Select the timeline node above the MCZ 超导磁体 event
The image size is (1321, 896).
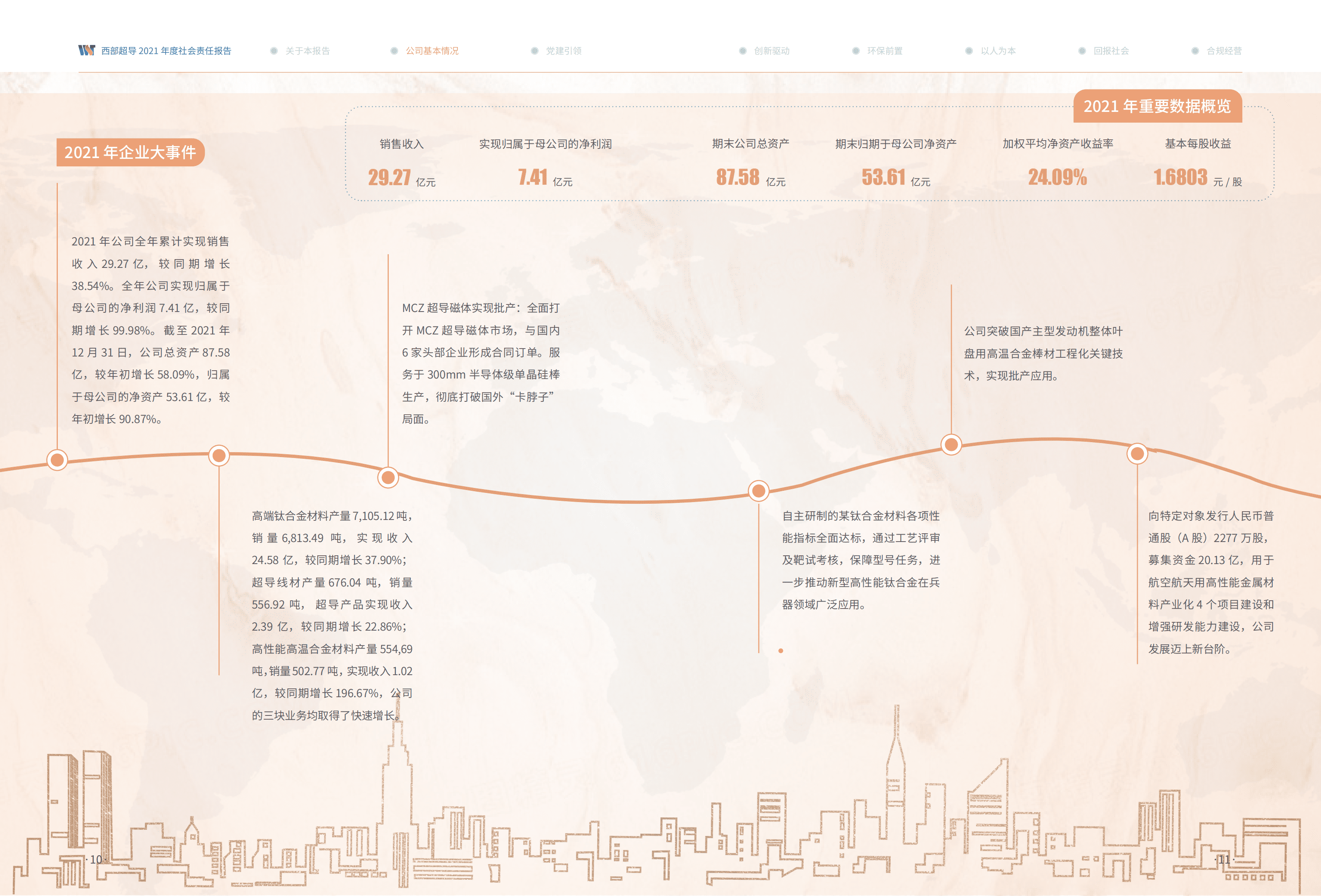pyautogui.click(x=387, y=477)
